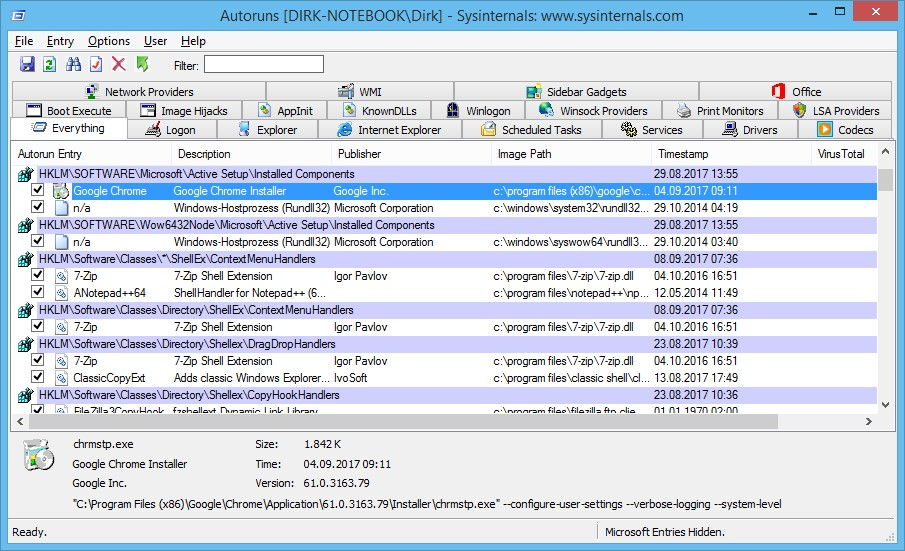Click the red X Delete icon
Viewport: 905px width, 551px height.
[119, 64]
